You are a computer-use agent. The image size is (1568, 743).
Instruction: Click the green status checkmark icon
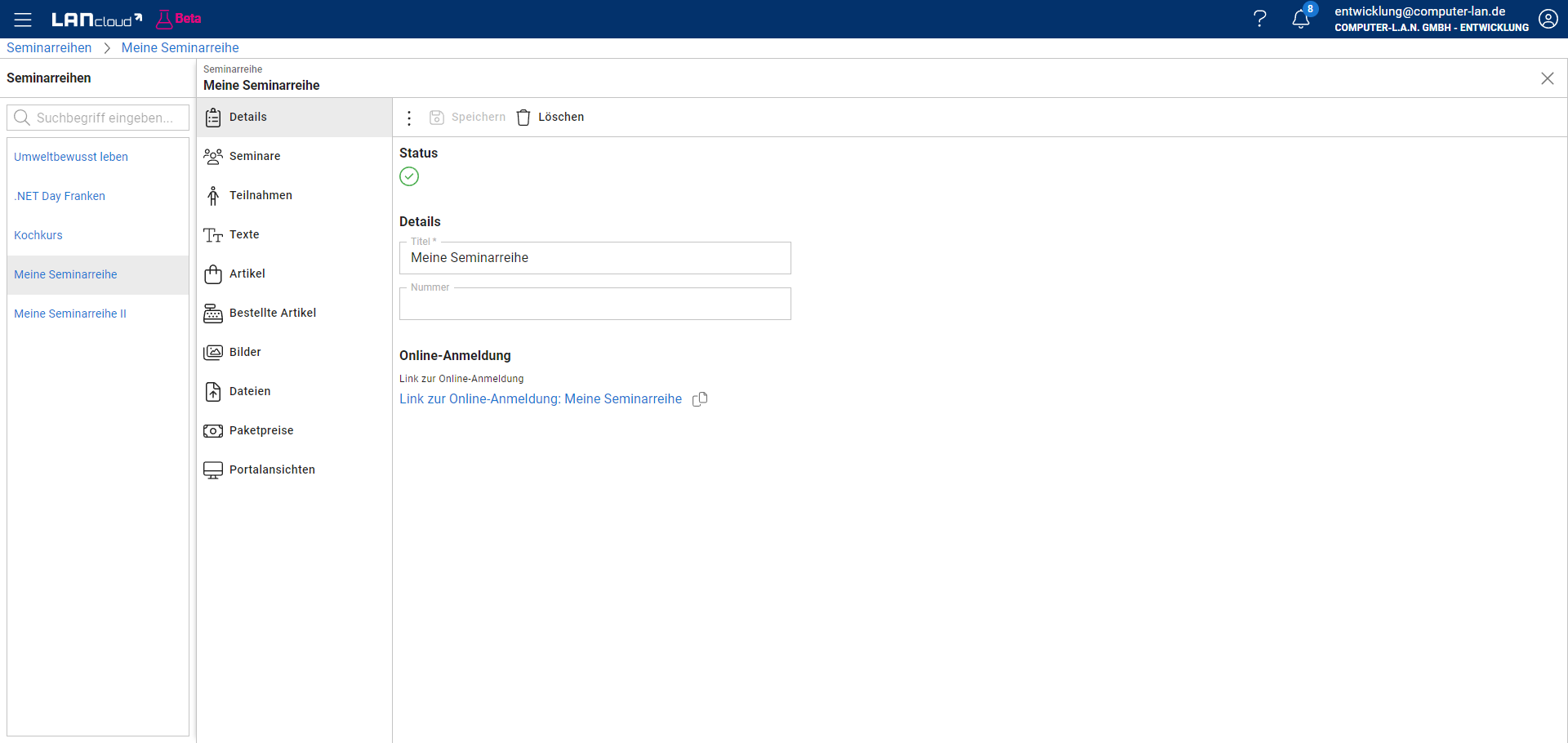(x=409, y=176)
